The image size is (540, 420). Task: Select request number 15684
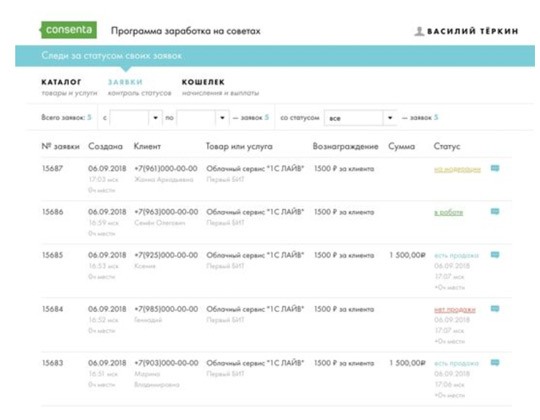(x=52, y=309)
